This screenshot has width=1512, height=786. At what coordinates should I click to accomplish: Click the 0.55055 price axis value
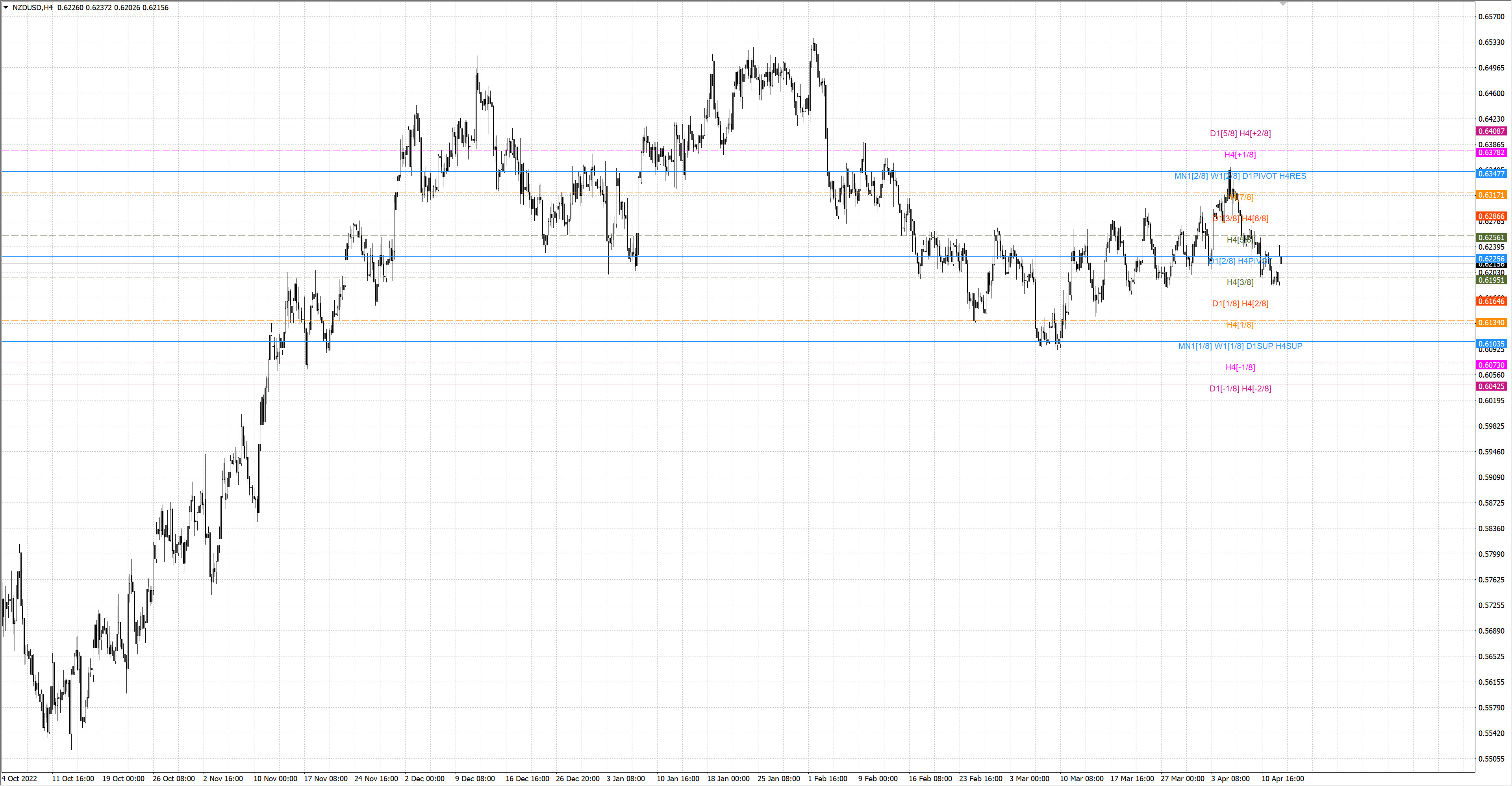(x=1492, y=759)
